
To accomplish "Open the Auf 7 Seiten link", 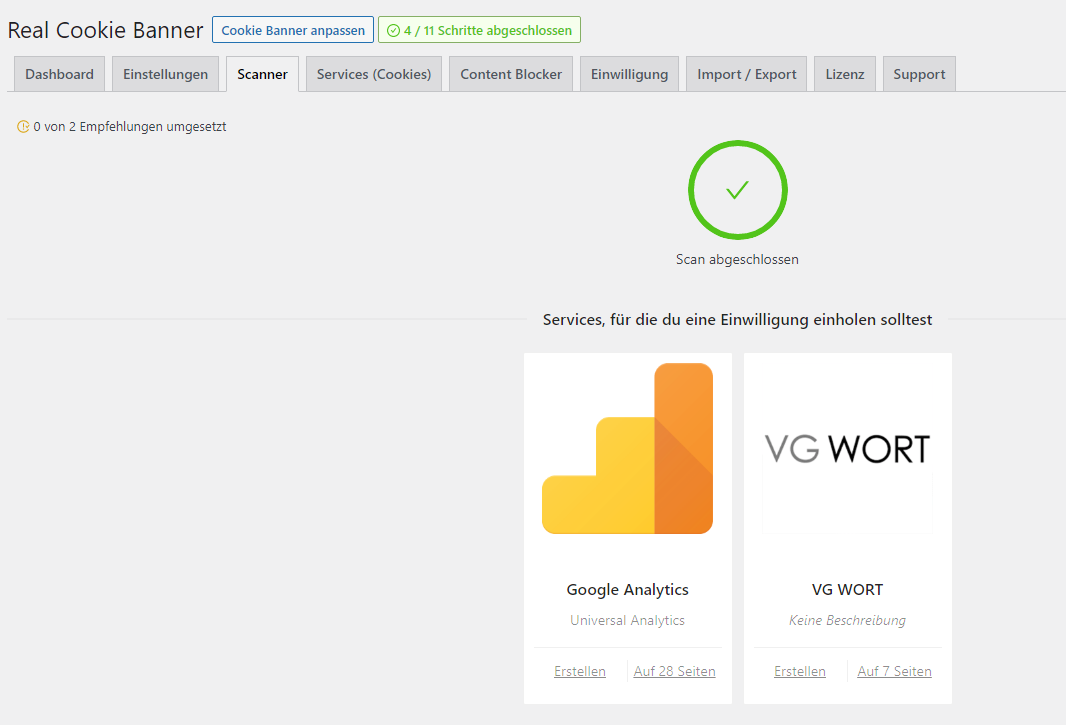I will tap(895, 671).
